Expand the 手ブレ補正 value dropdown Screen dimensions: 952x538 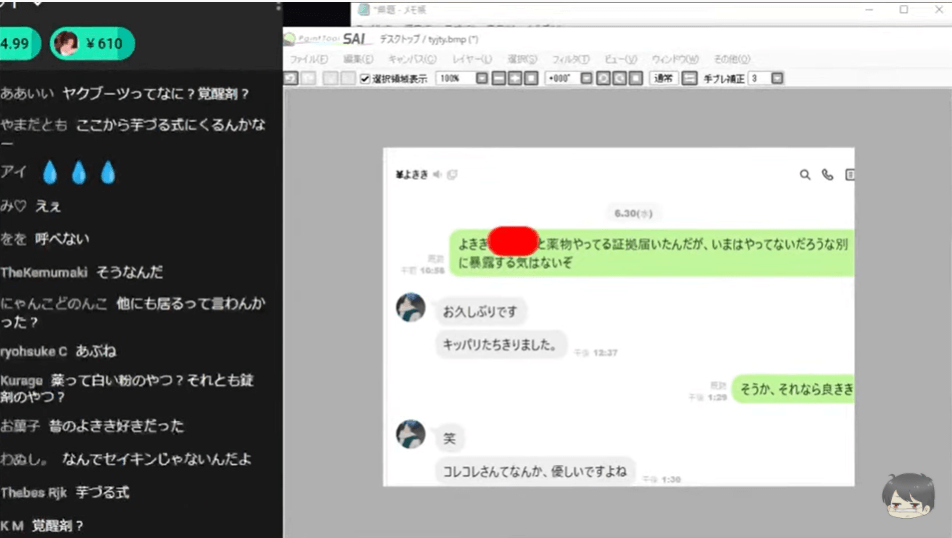(777, 78)
